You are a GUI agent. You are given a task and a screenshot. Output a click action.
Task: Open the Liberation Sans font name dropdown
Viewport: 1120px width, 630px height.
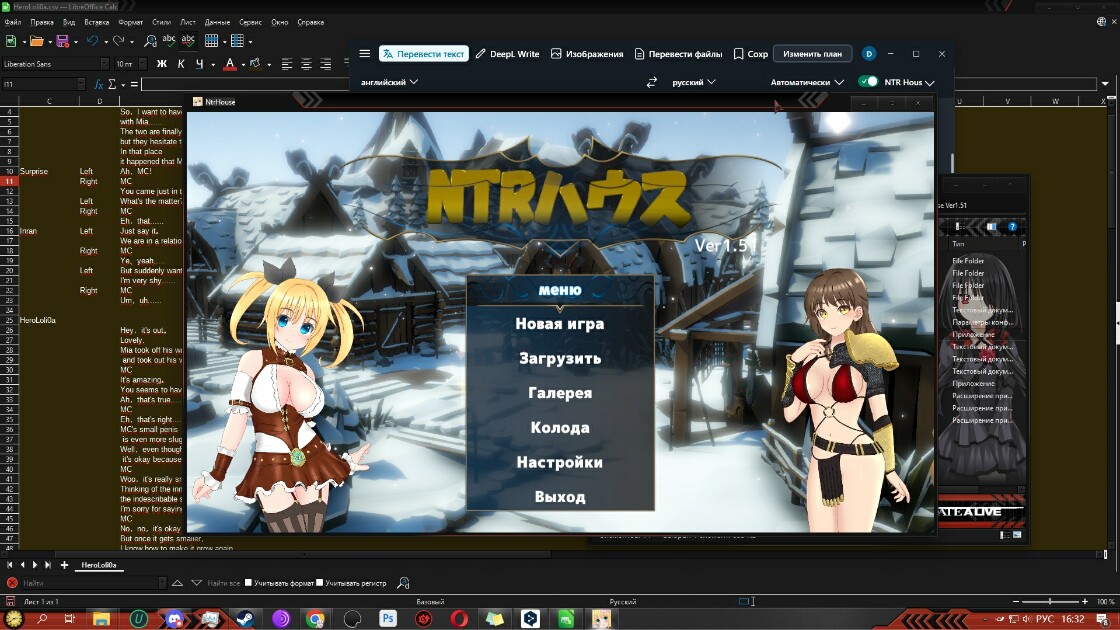click(104, 64)
